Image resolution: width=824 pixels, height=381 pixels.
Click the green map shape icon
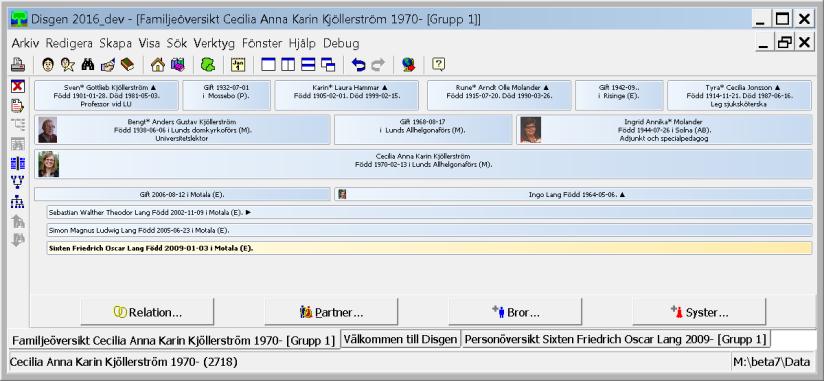[208, 65]
